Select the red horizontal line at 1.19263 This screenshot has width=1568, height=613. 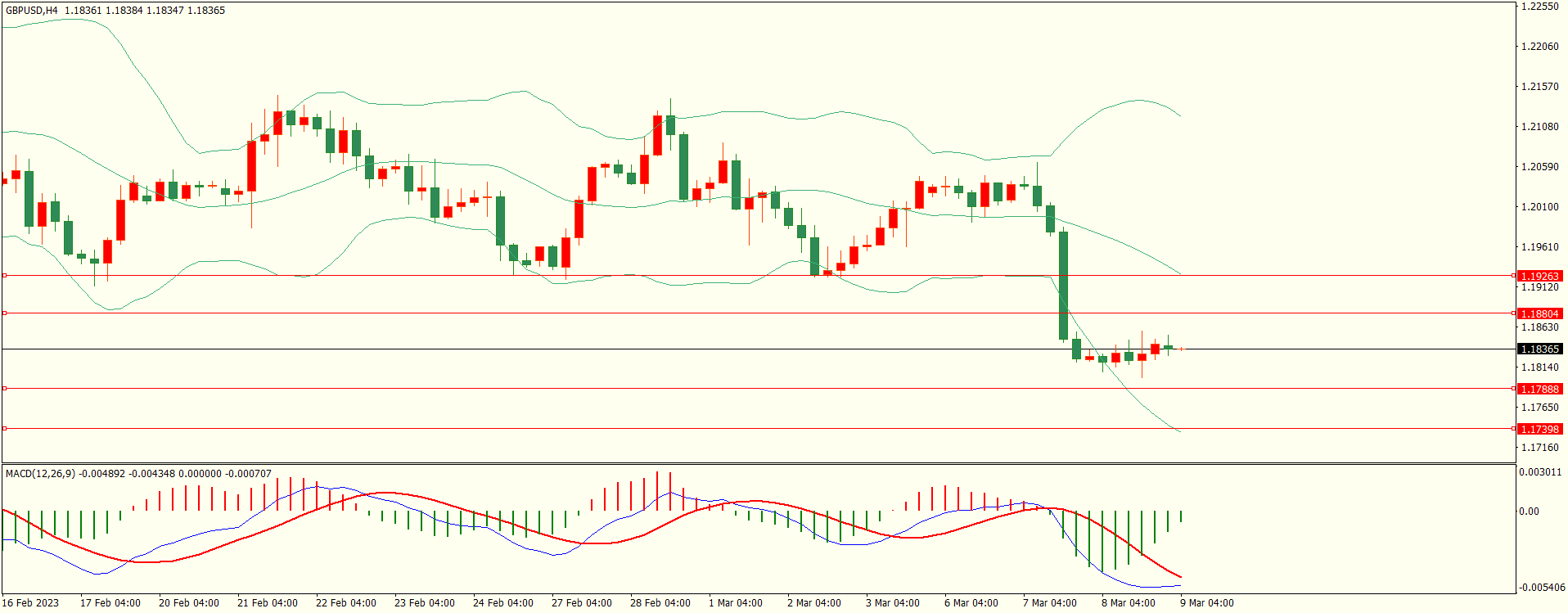coord(758,276)
